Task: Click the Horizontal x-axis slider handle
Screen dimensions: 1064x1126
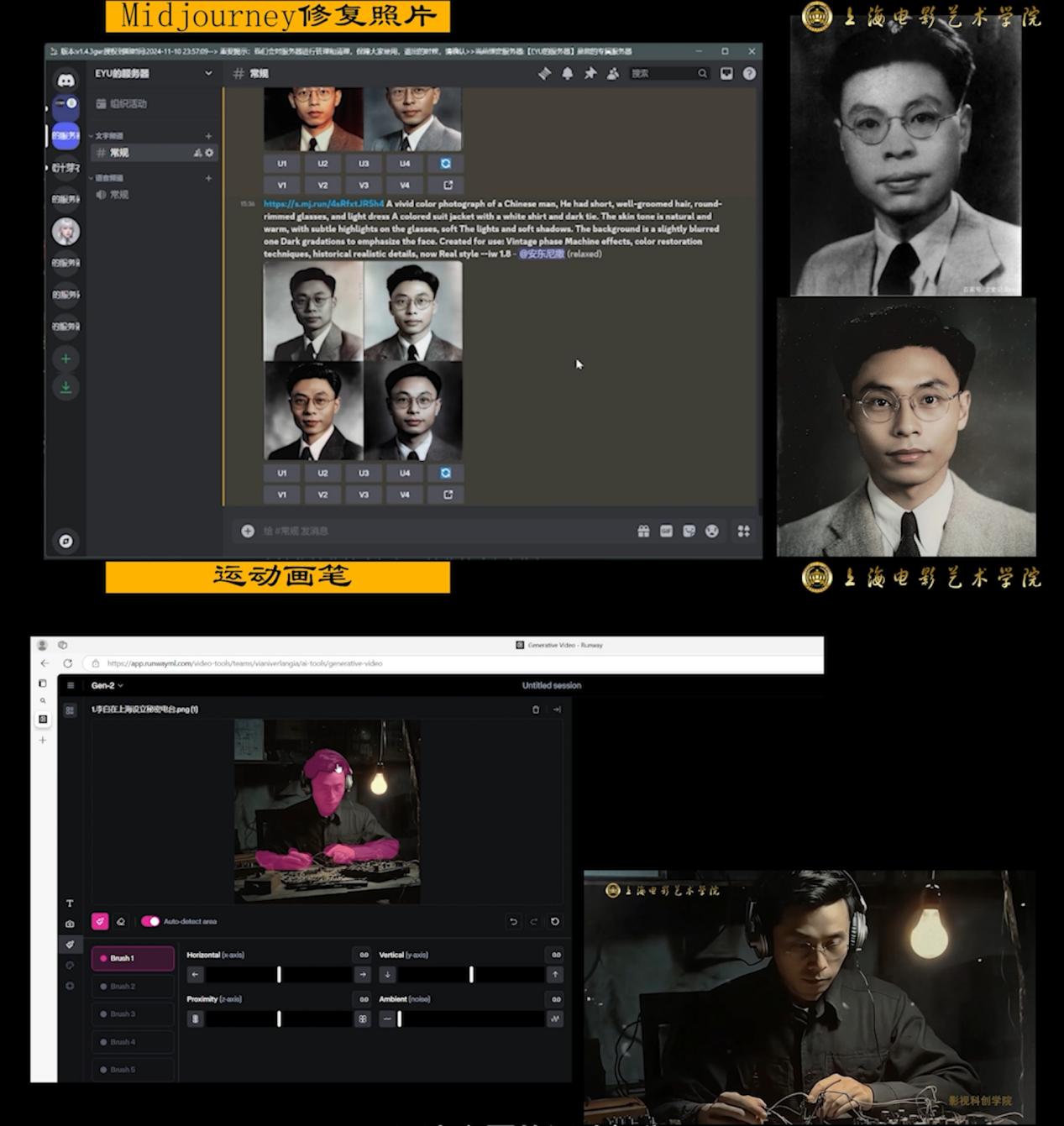Action: pos(279,975)
